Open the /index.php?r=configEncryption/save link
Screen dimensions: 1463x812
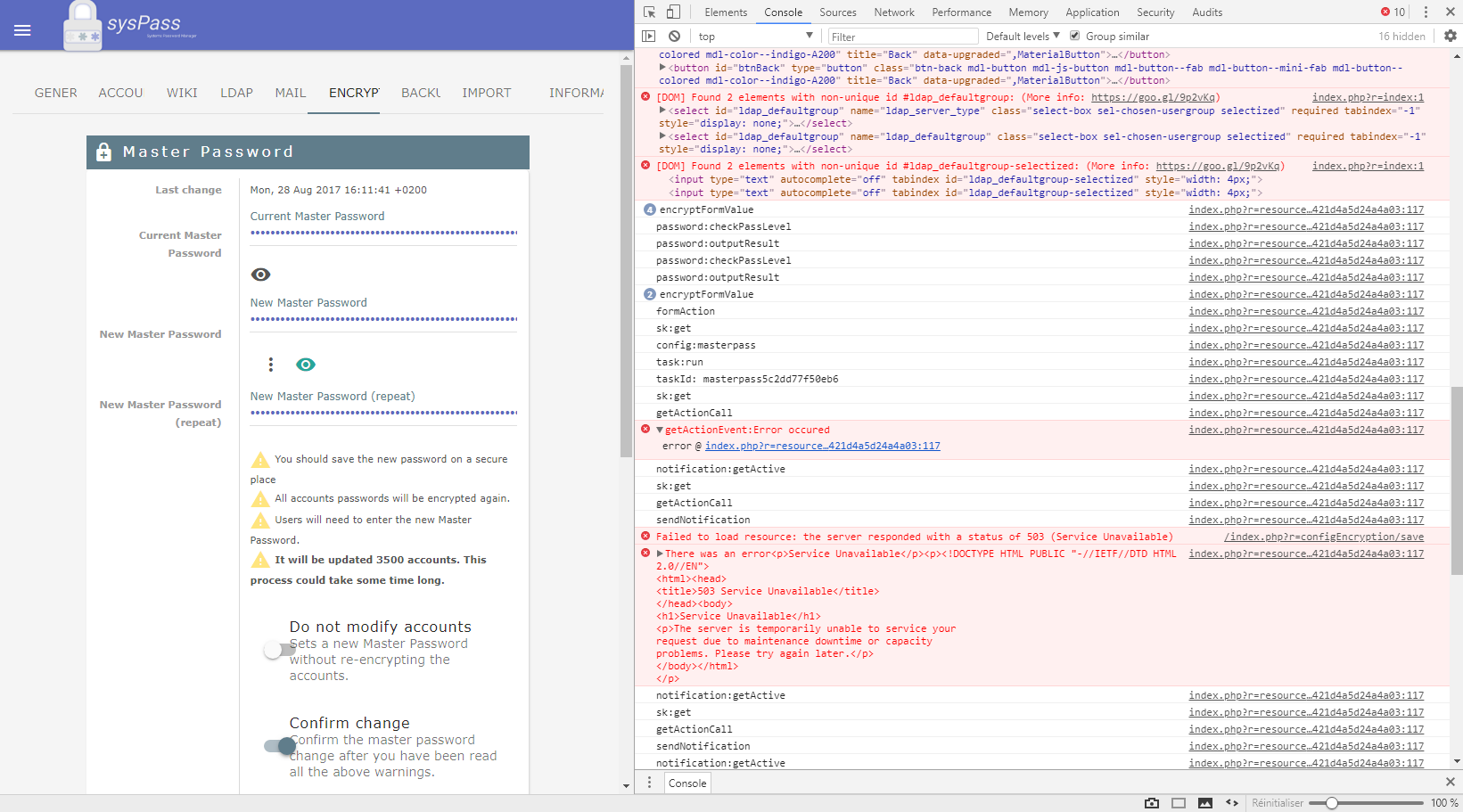click(1326, 536)
